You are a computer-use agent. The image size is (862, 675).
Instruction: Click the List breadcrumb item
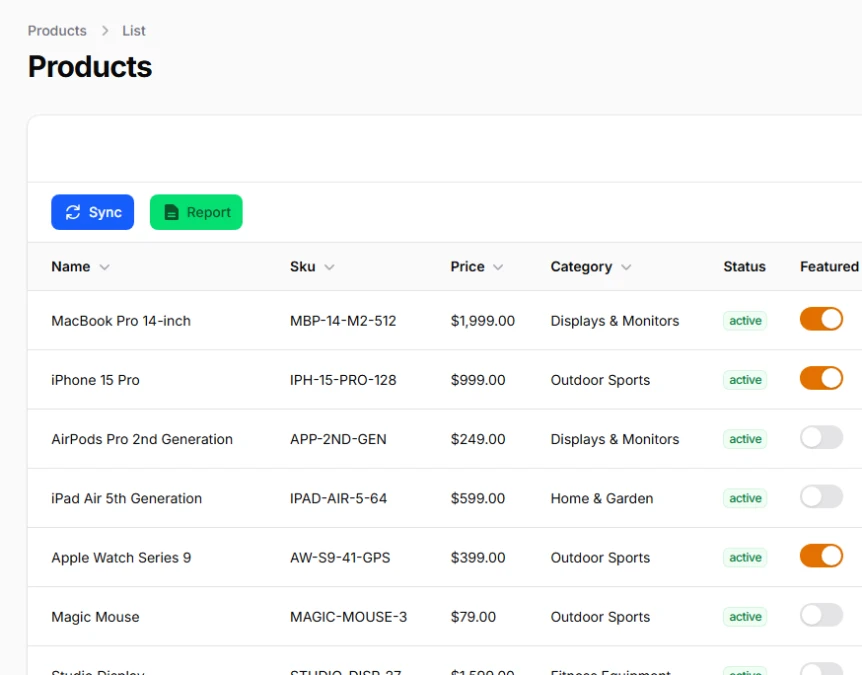click(134, 31)
